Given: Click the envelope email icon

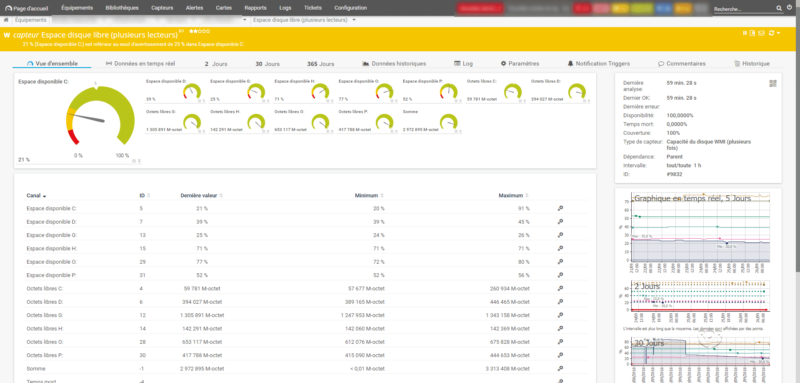Looking at the screenshot, I should (x=761, y=33).
